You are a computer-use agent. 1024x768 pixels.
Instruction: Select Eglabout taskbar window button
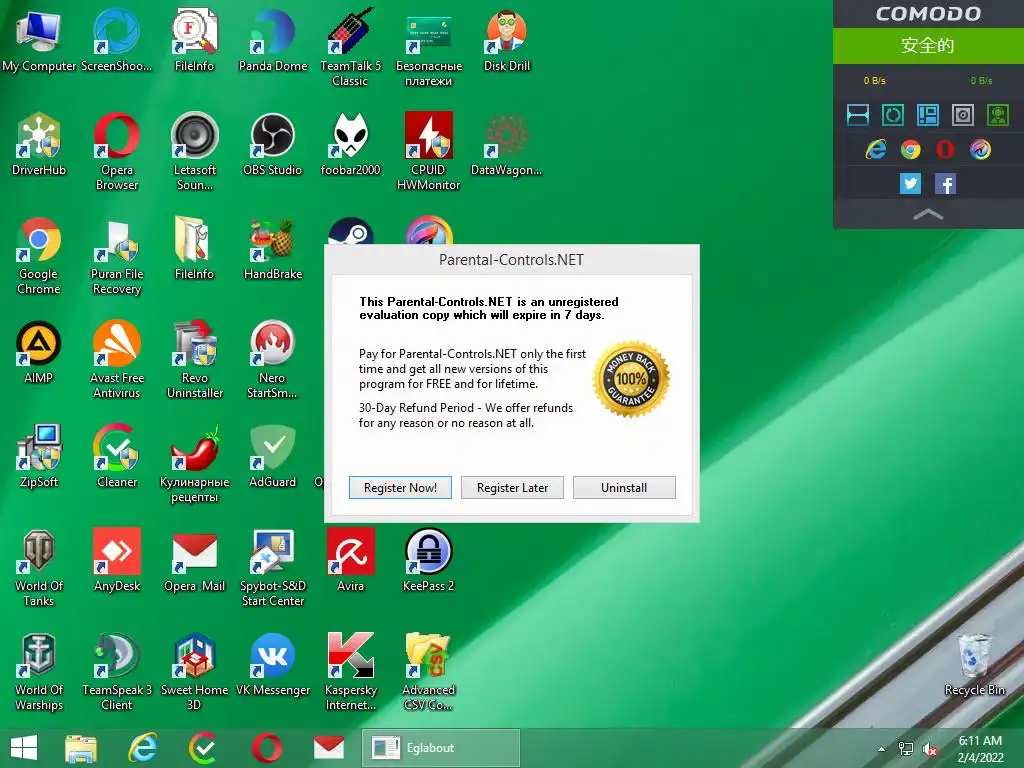point(441,748)
